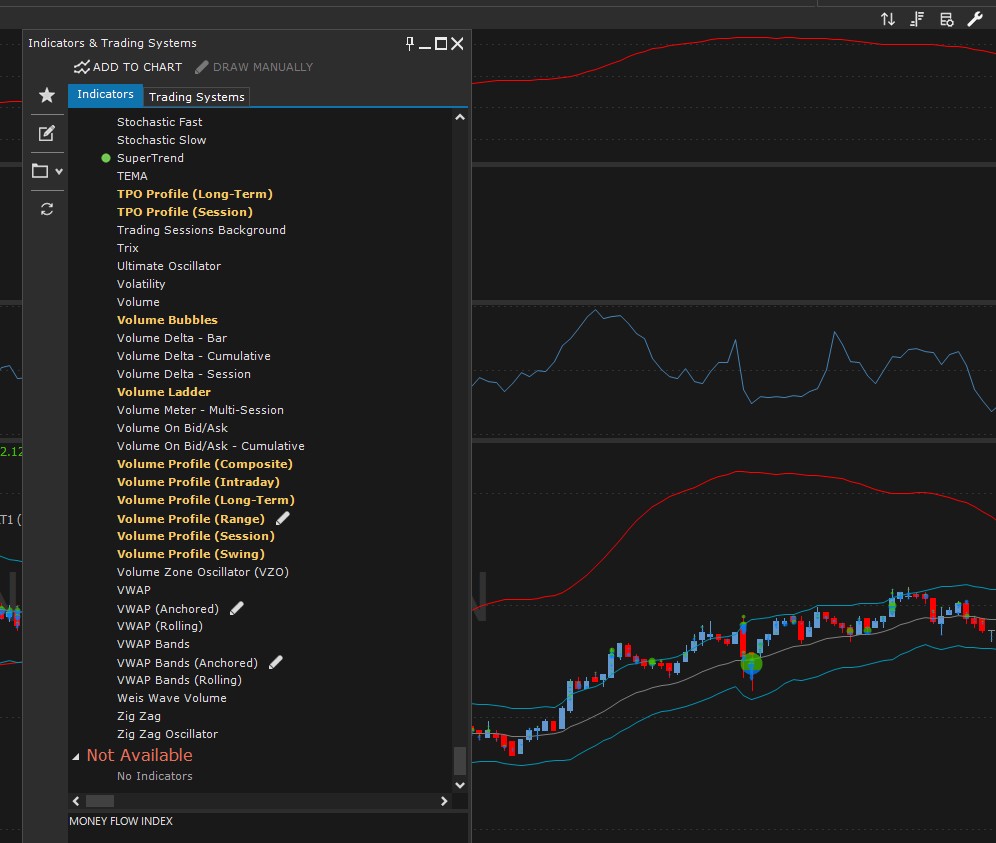Click the edit pencil-square sidebar icon
Image resolution: width=996 pixels, height=843 pixels.
pyautogui.click(x=47, y=133)
